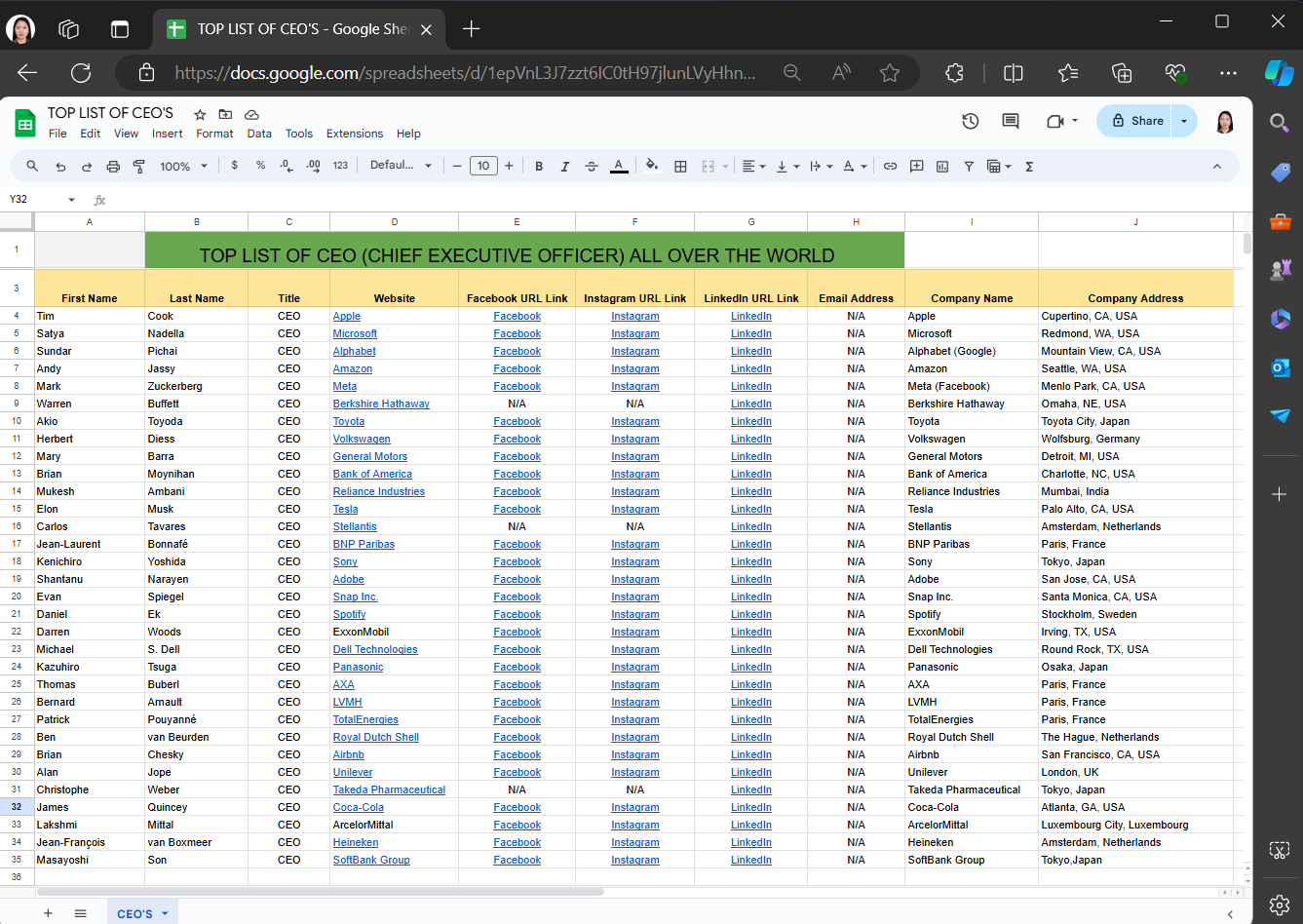
Task: Switch to the CEO'S sheet tab
Action: coord(134,913)
